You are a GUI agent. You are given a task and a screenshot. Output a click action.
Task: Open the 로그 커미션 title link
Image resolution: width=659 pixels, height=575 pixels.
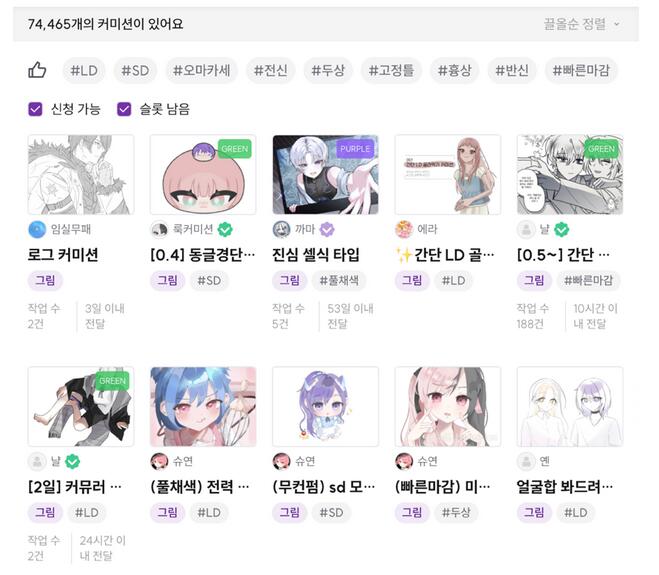coord(63,255)
